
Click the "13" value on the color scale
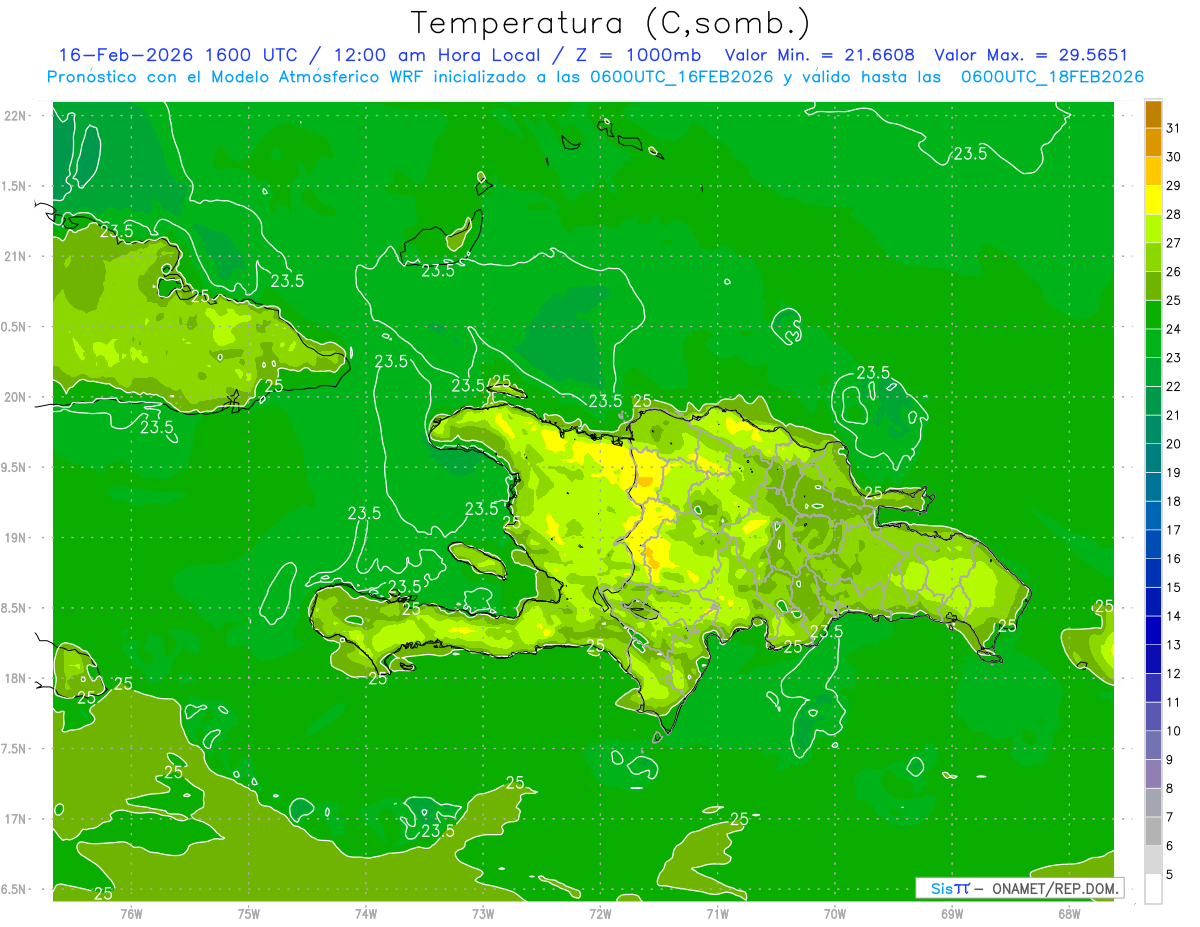(x=1174, y=645)
